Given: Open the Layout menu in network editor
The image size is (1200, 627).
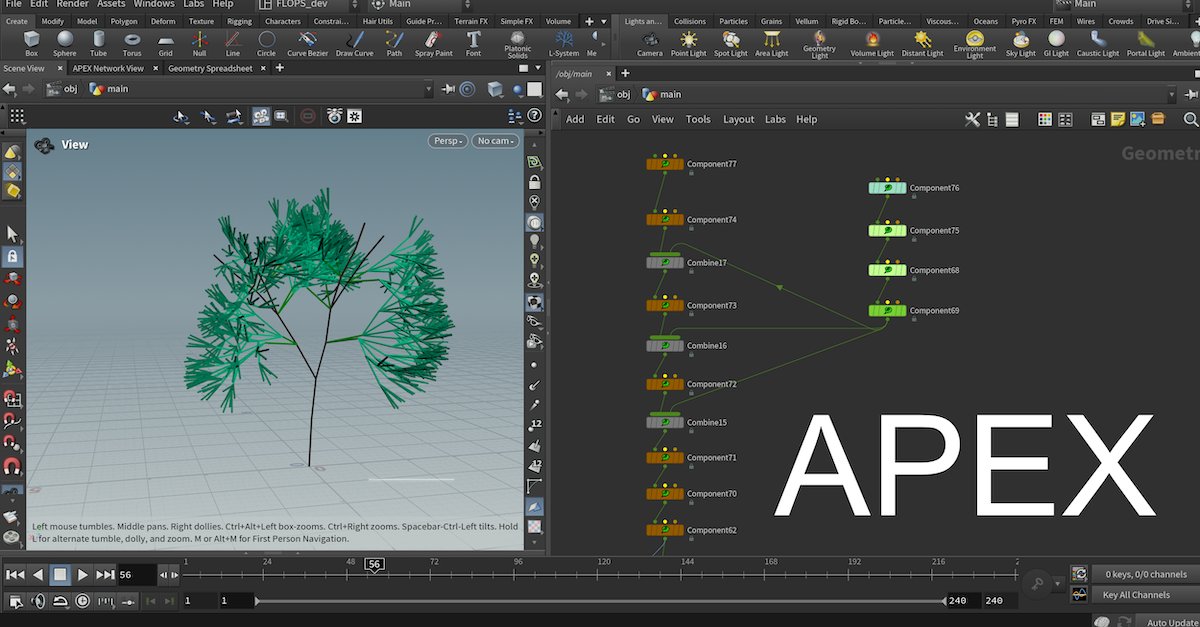Looking at the screenshot, I should tap(738, 119).
